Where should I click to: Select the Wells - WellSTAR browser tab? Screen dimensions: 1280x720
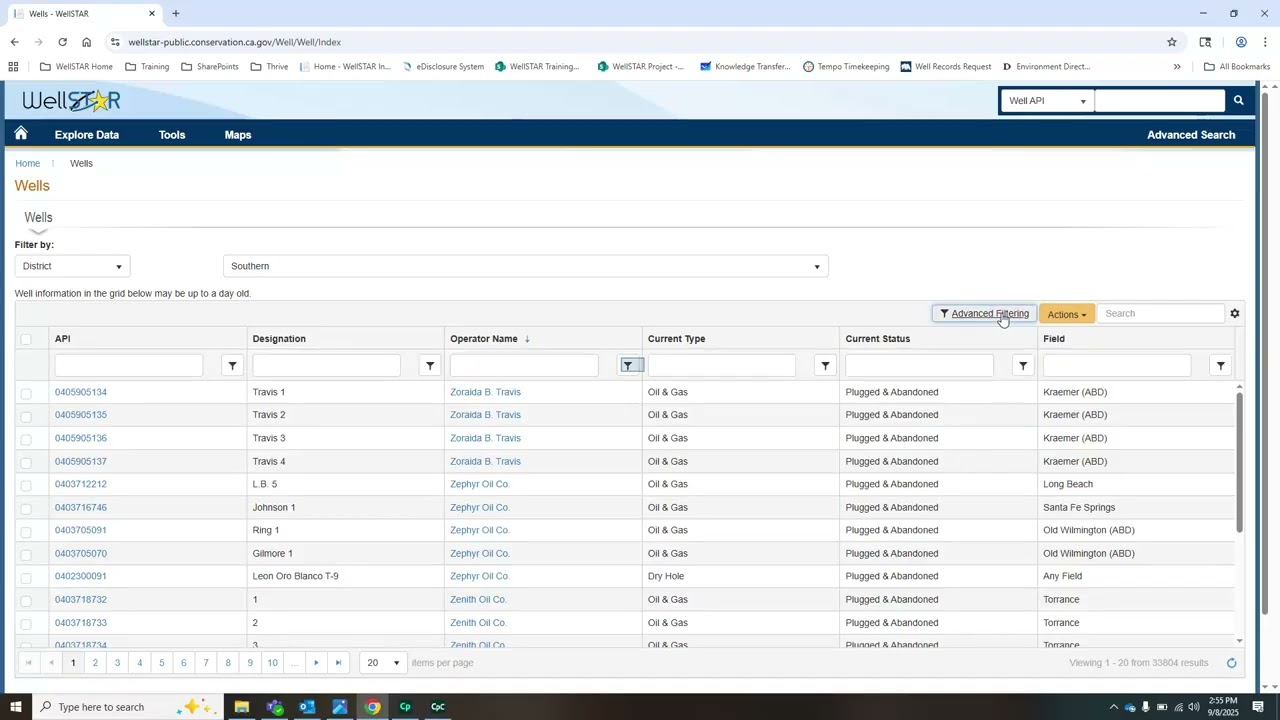[84, 14]
